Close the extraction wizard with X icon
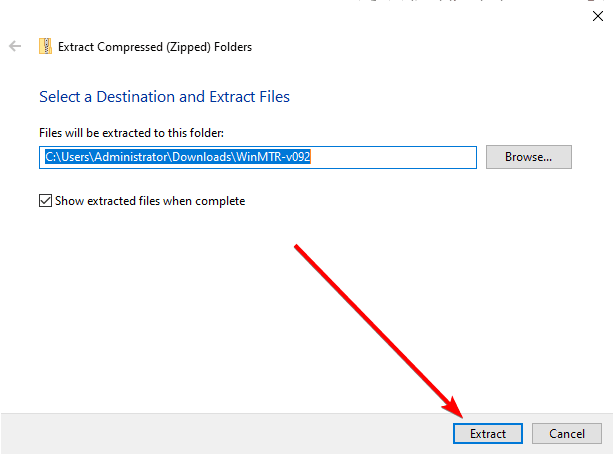 tap(598, 16)
